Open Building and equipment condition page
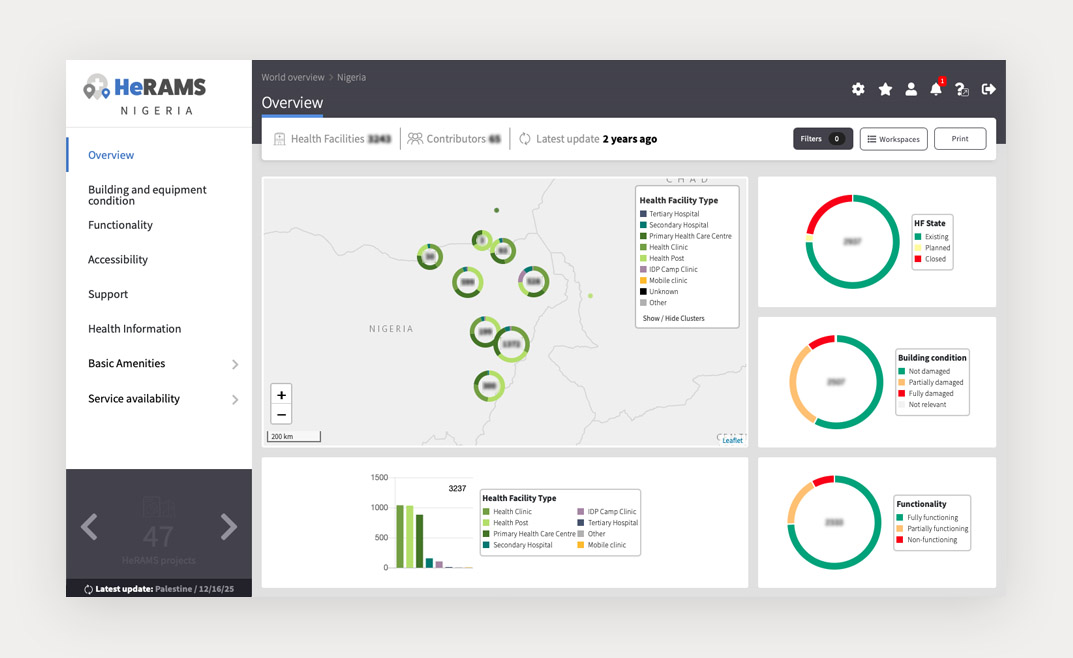 coord(147,195)
